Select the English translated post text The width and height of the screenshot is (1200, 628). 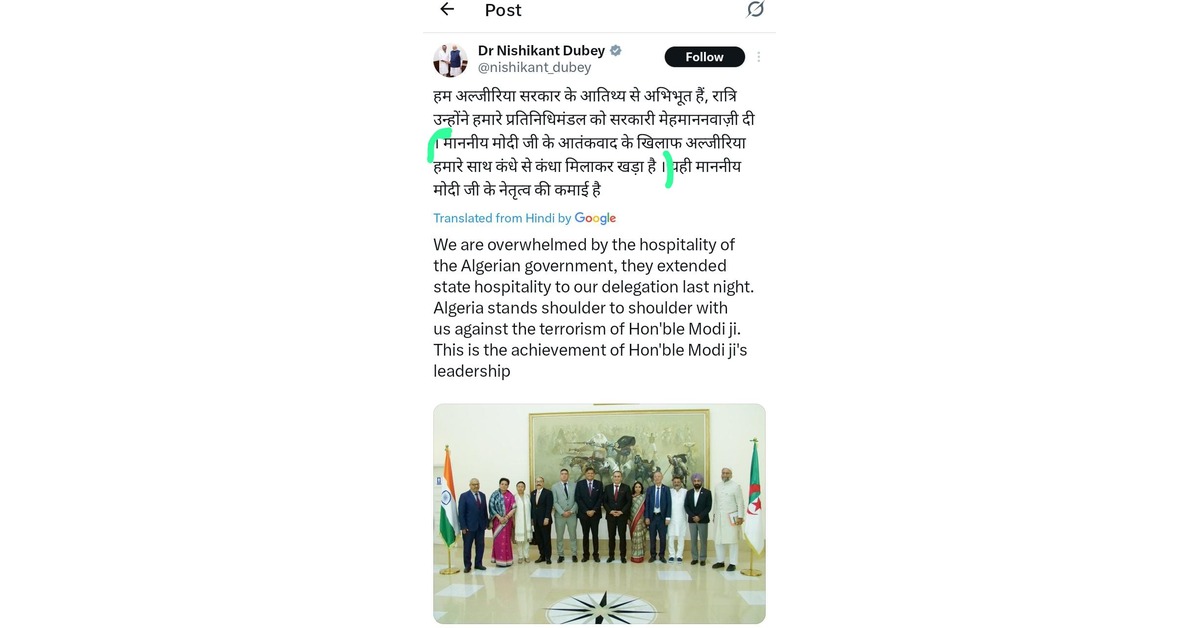tap(594, 308)
